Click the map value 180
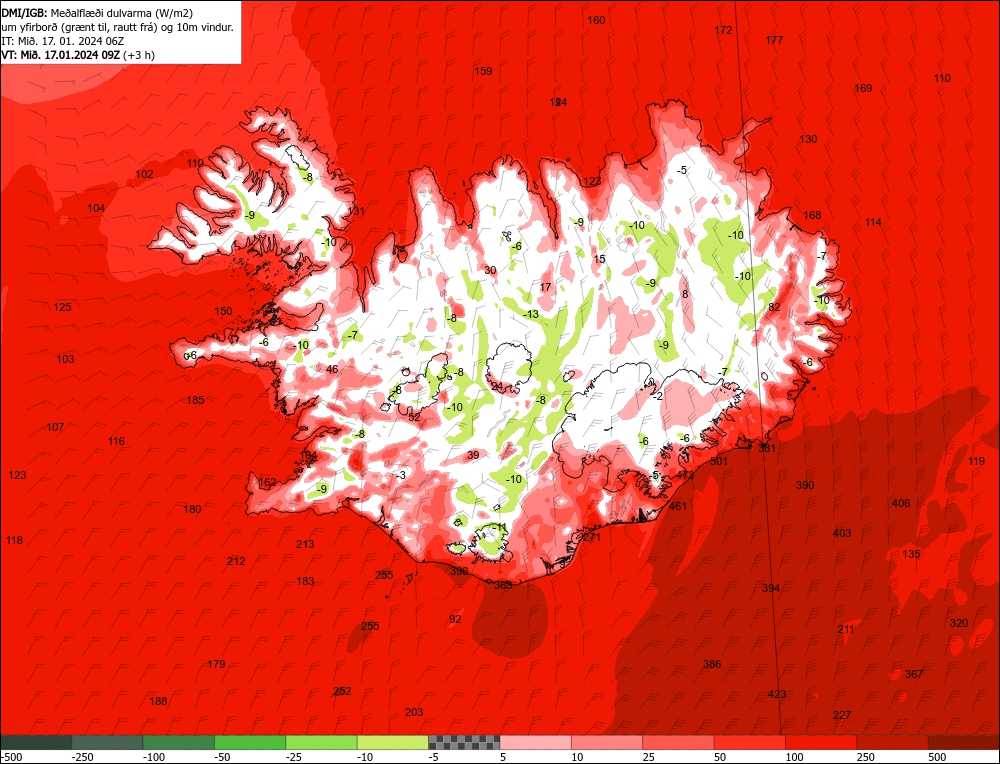The height and width of the screenshot is (764, 1000). click(192, 509)
